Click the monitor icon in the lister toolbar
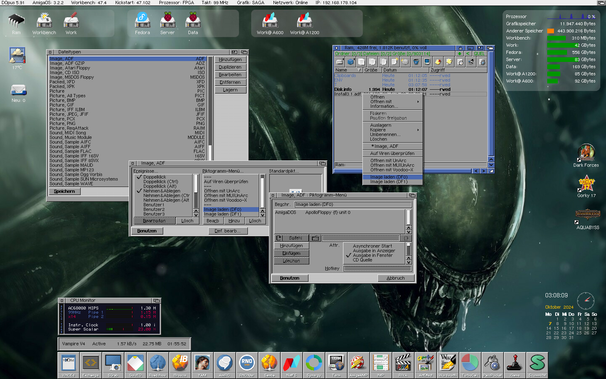 [x=427, y=62]
